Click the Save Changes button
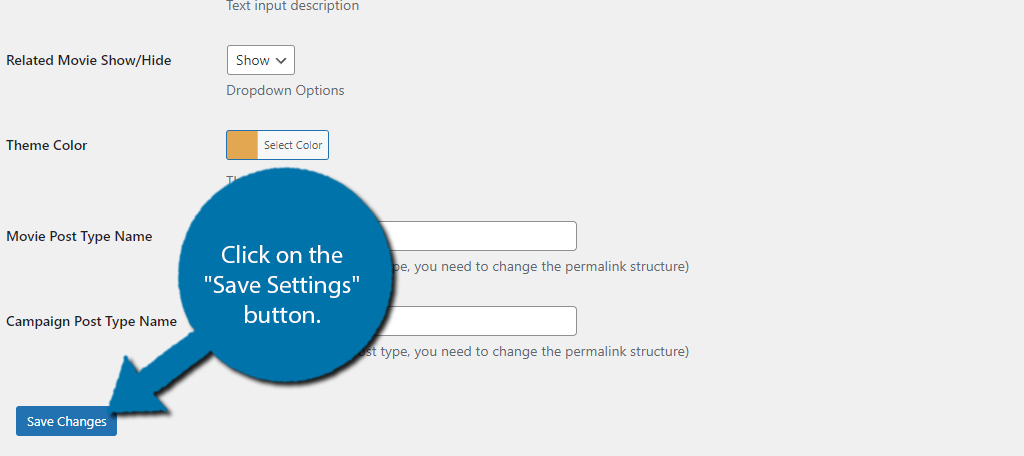 click(x=67, y=421)
